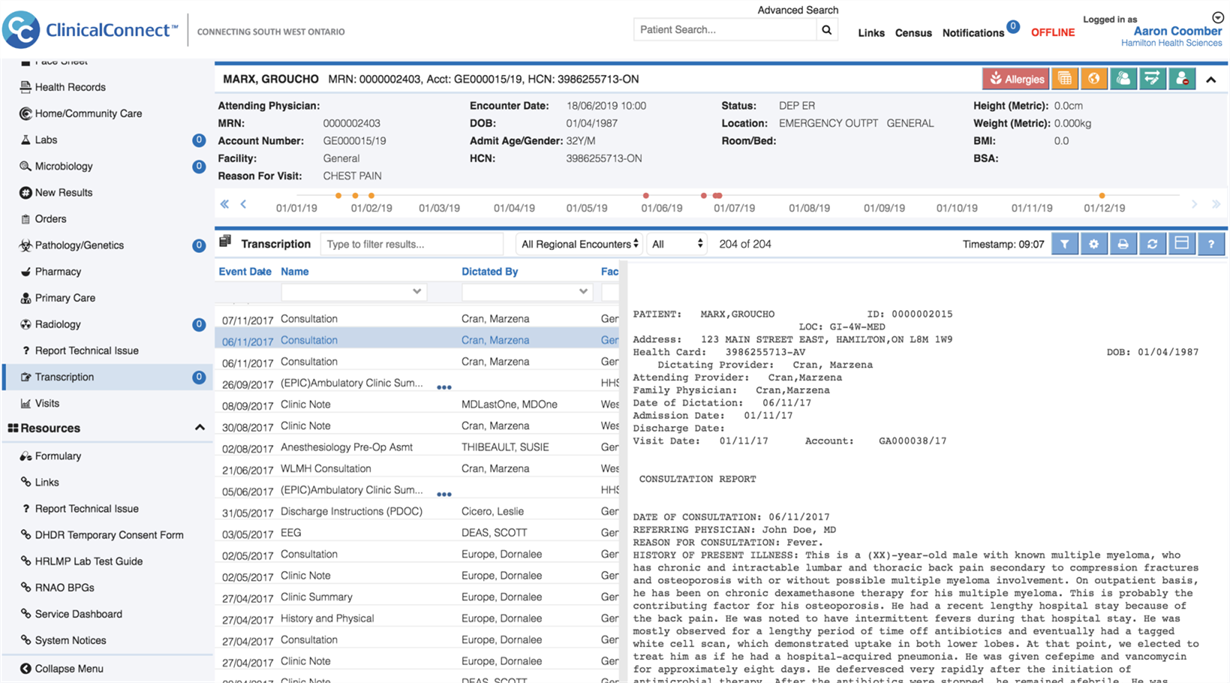This screenshot has height=683, width=1230.
Task: Open Advanced Search
Action: click(x=798, y=10)
